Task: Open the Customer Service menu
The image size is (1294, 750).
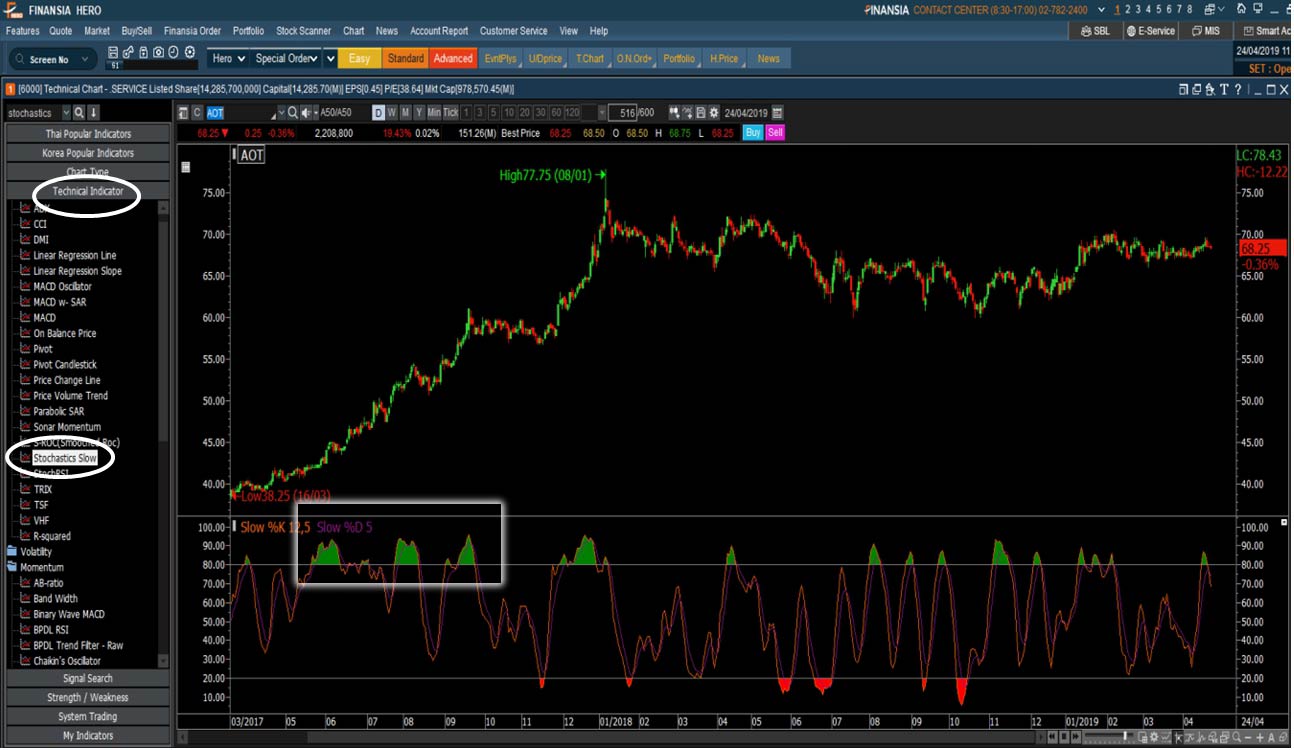Action: (514, 31)
